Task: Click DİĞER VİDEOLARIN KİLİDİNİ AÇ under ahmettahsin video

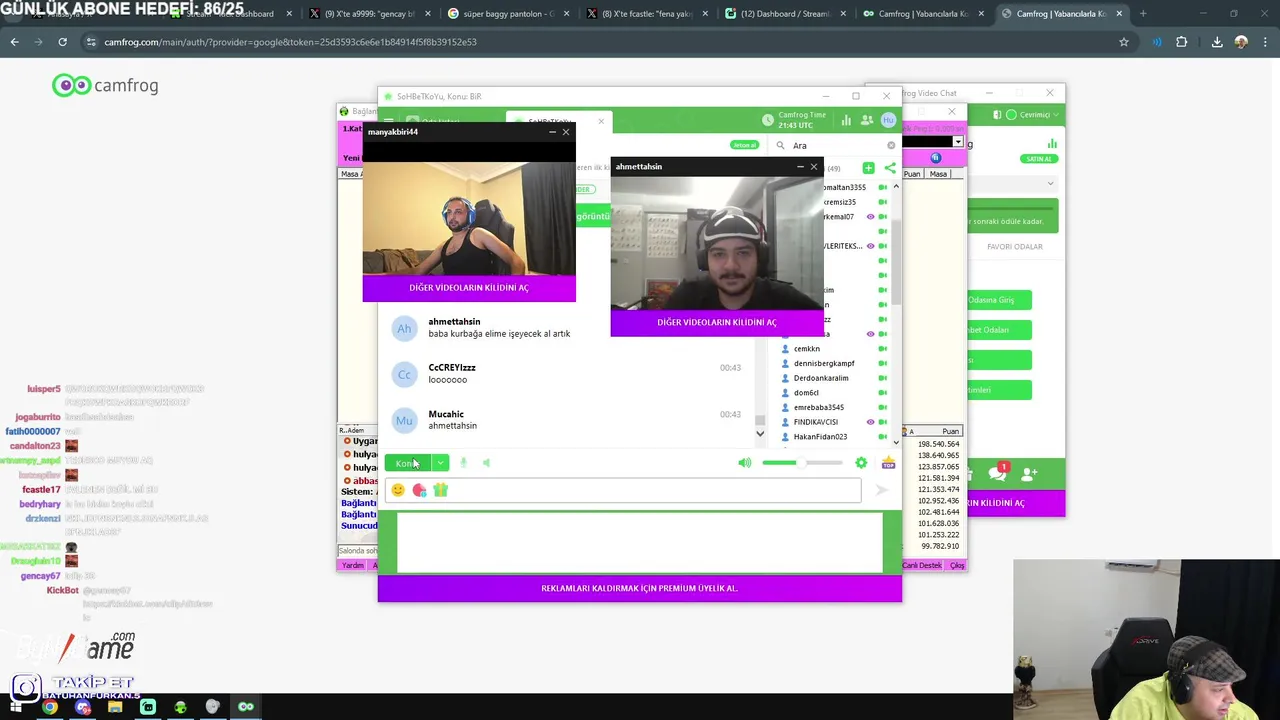Action: pyautogui.click(x=717, y=323)
